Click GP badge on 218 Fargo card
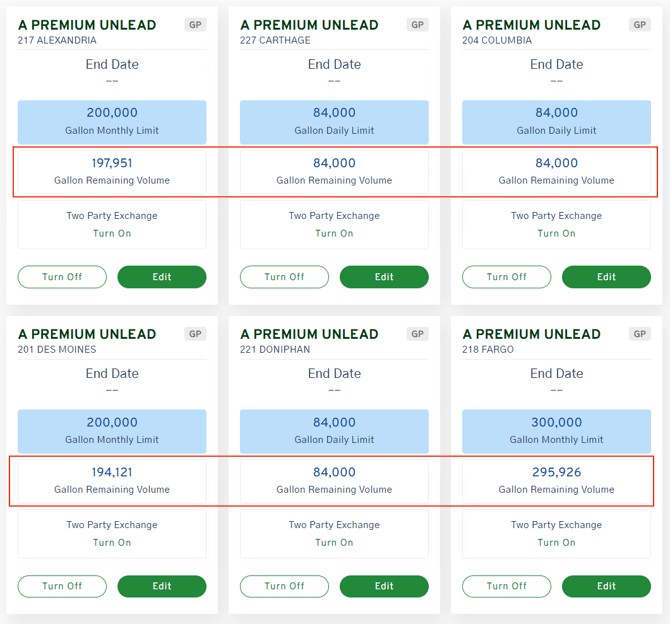This screenshot has width=670, height=624. 640,334
